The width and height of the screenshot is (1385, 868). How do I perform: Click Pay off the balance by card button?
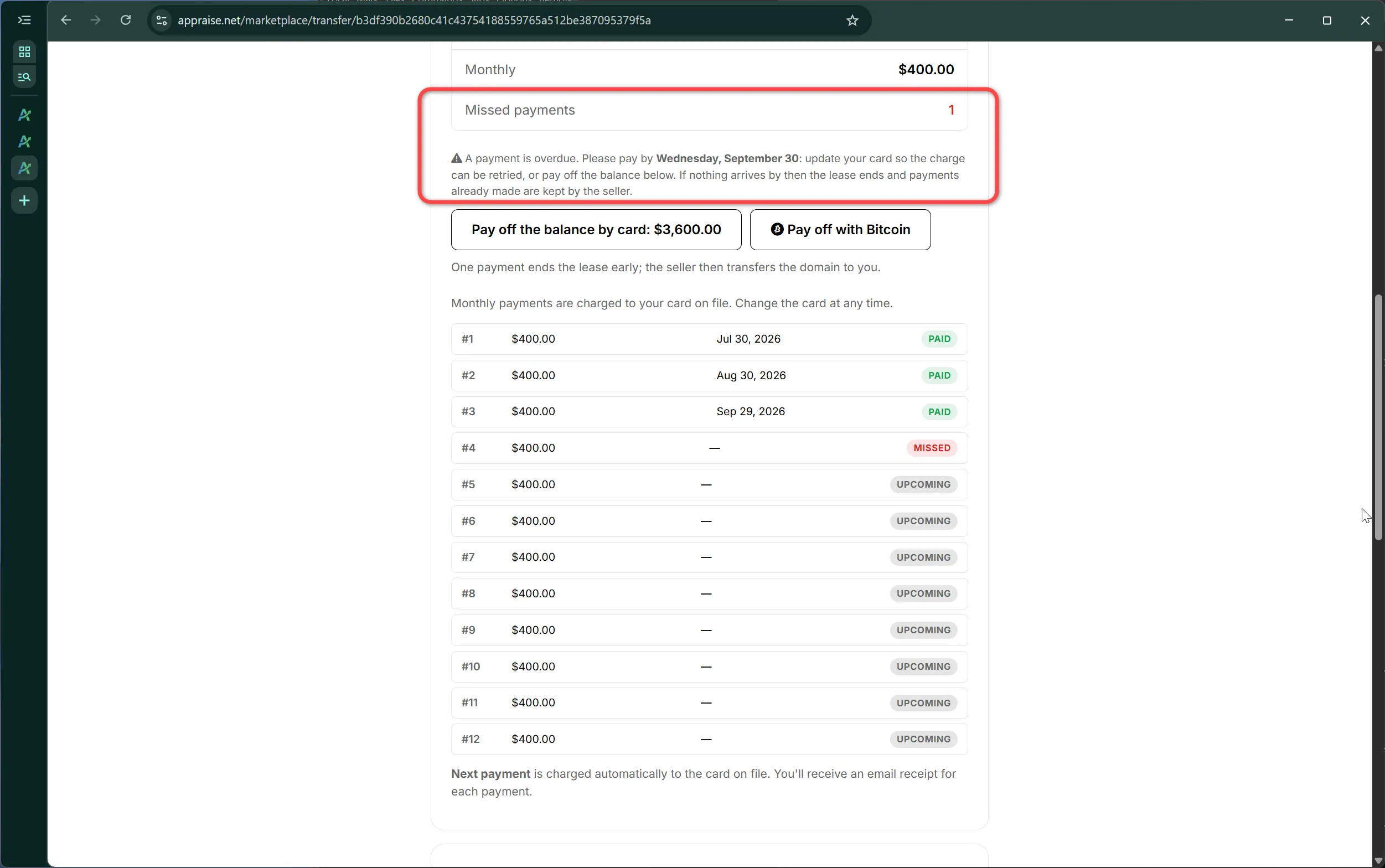click(596, 230)
